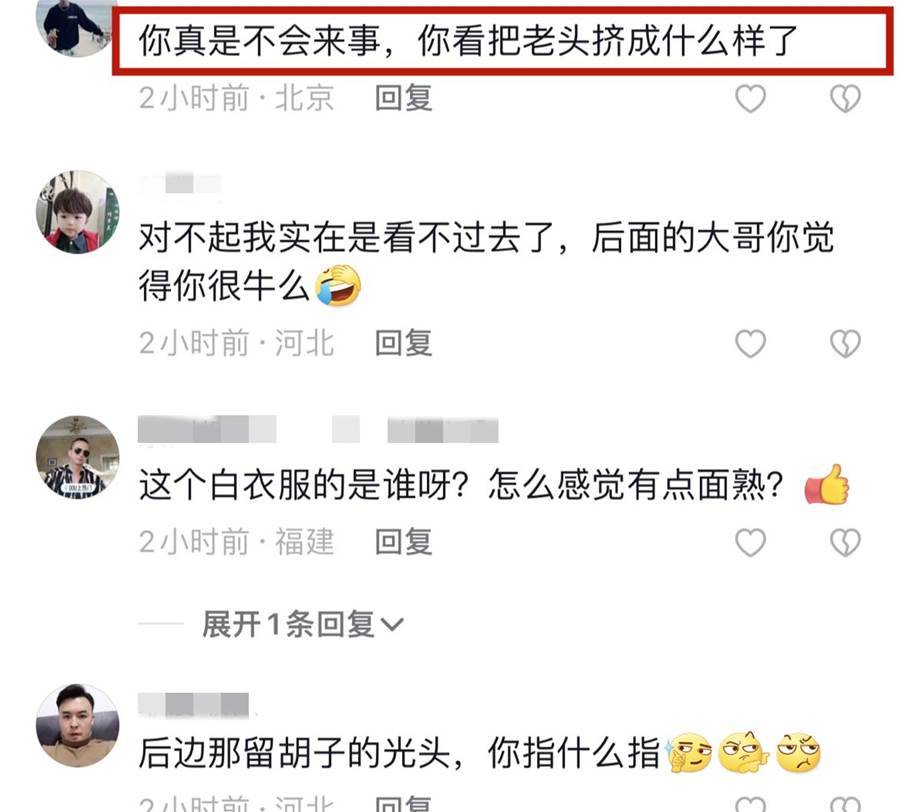Image resolution: width=900 pixels, height=812 pixels.
Task: Tap the thumbs-up emoji in the Fujian comment
Action: tap(827, 484)
